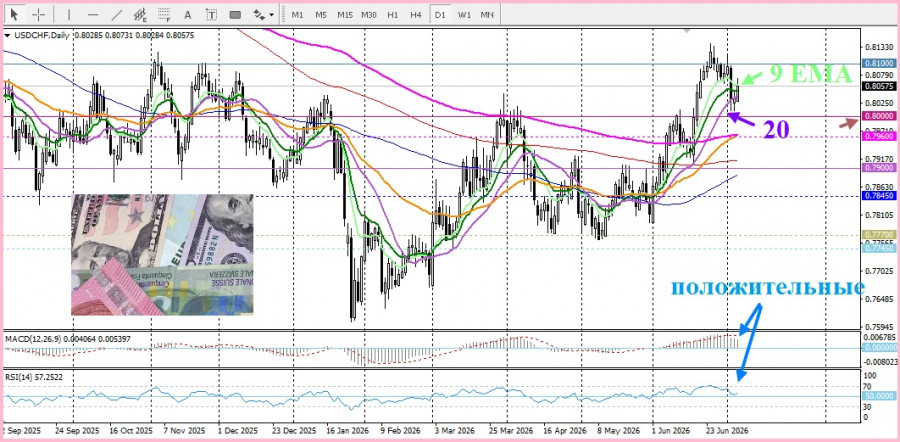Click the 16 Oct 2025 date label
The width and height of the screenshot is (900, 442).
(x=130, y=430)
